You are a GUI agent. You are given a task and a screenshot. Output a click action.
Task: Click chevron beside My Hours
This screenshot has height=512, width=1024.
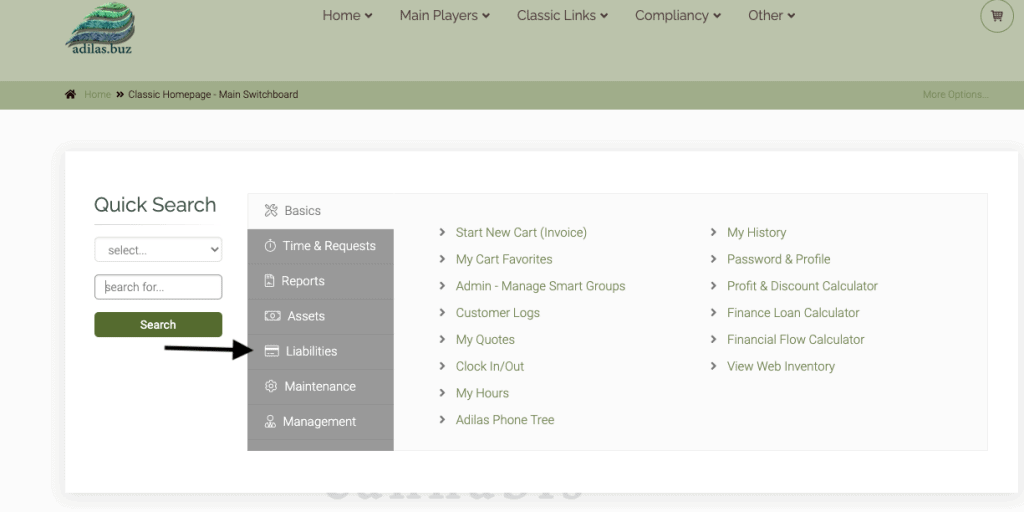pos(442,392)
